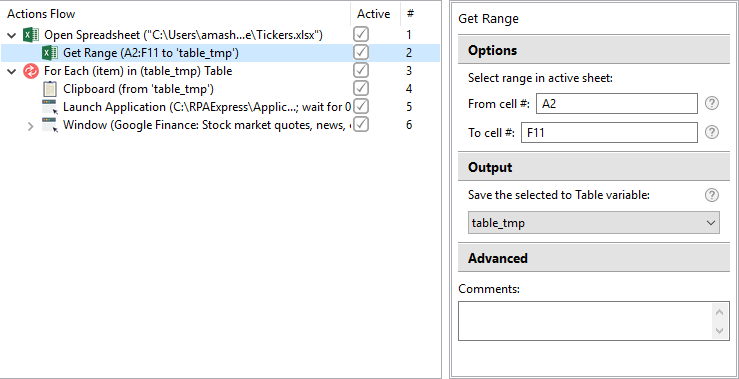Toggle Active checkbox for Clipboard action
Viewport: 739px width, 379px height.
(361, 88)
